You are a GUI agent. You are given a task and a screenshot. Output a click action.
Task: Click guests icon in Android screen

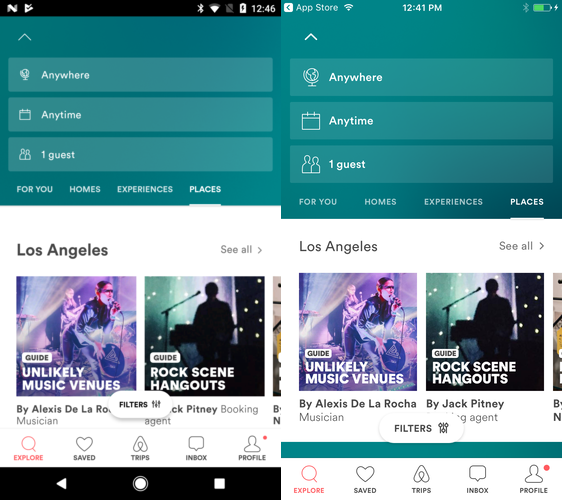tap(25, 154)
